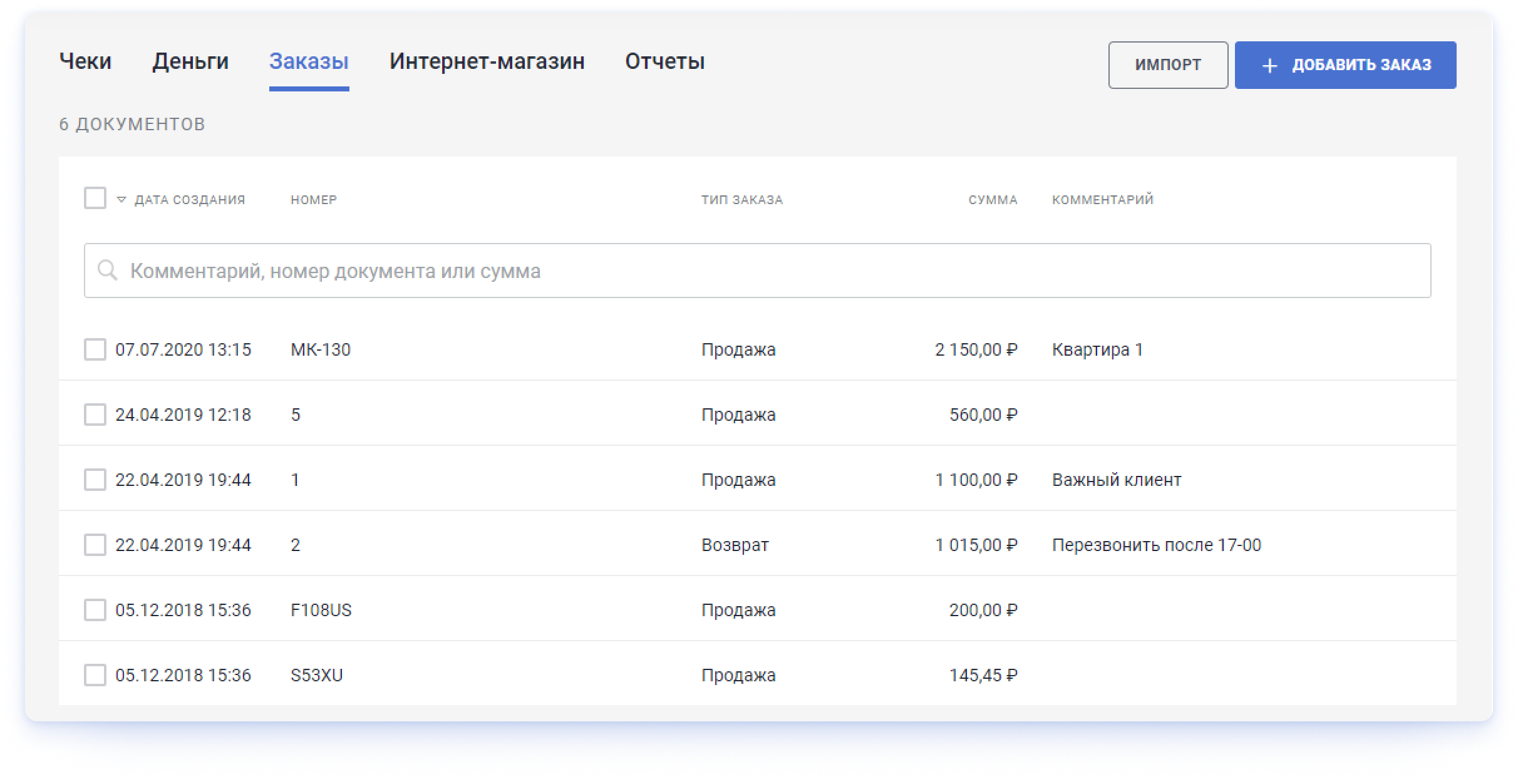
Task: Open the Чеки tab
Action: tap(85, 61)
